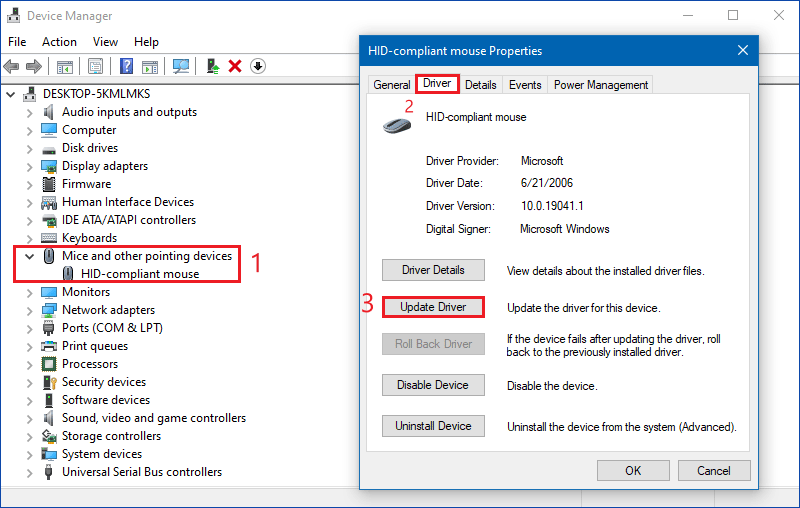
Task: Confirm with the OK button
Action: (x=633, y=471)
